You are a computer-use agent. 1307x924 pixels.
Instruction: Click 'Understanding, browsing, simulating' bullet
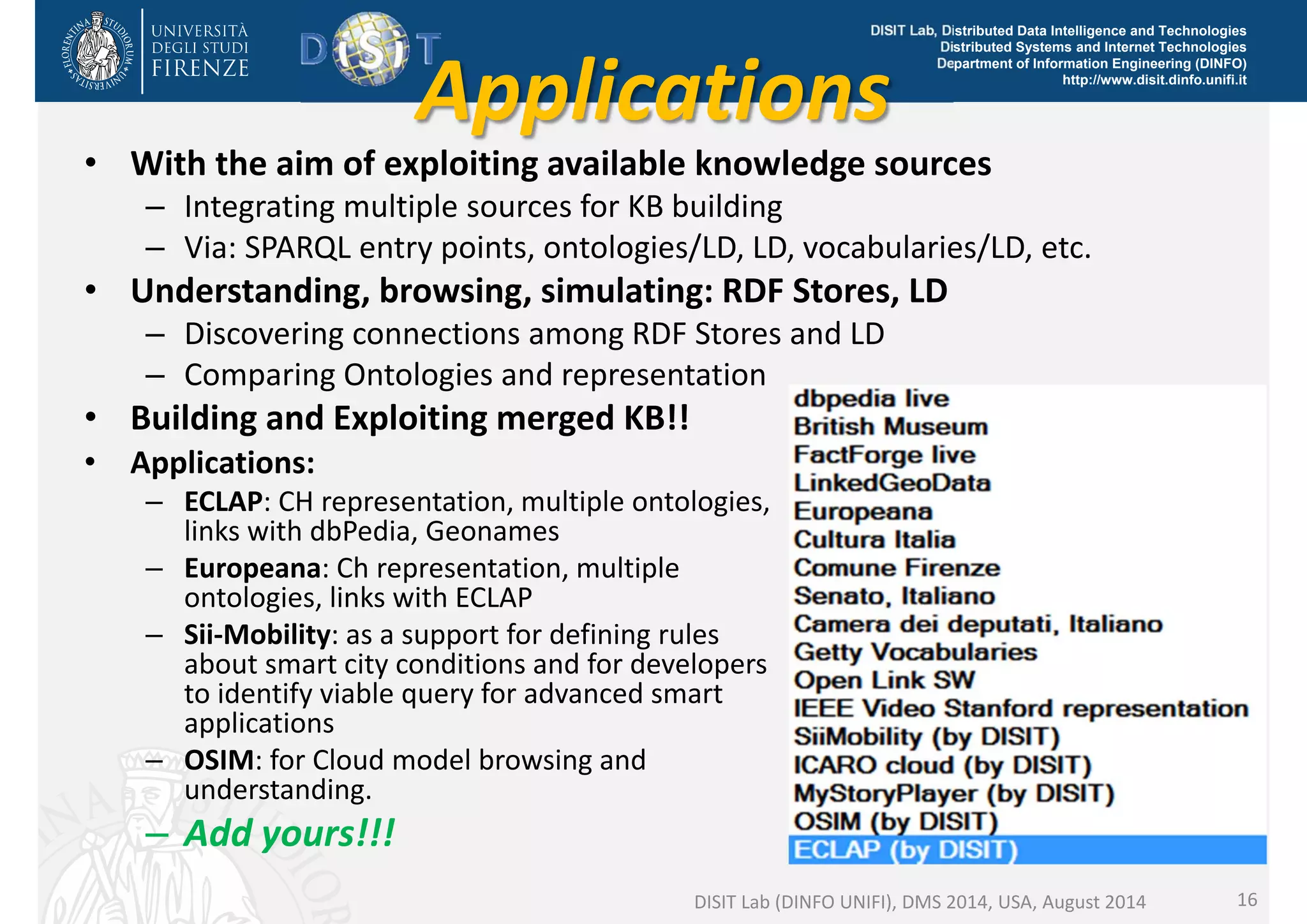click(x=539, y=292)
